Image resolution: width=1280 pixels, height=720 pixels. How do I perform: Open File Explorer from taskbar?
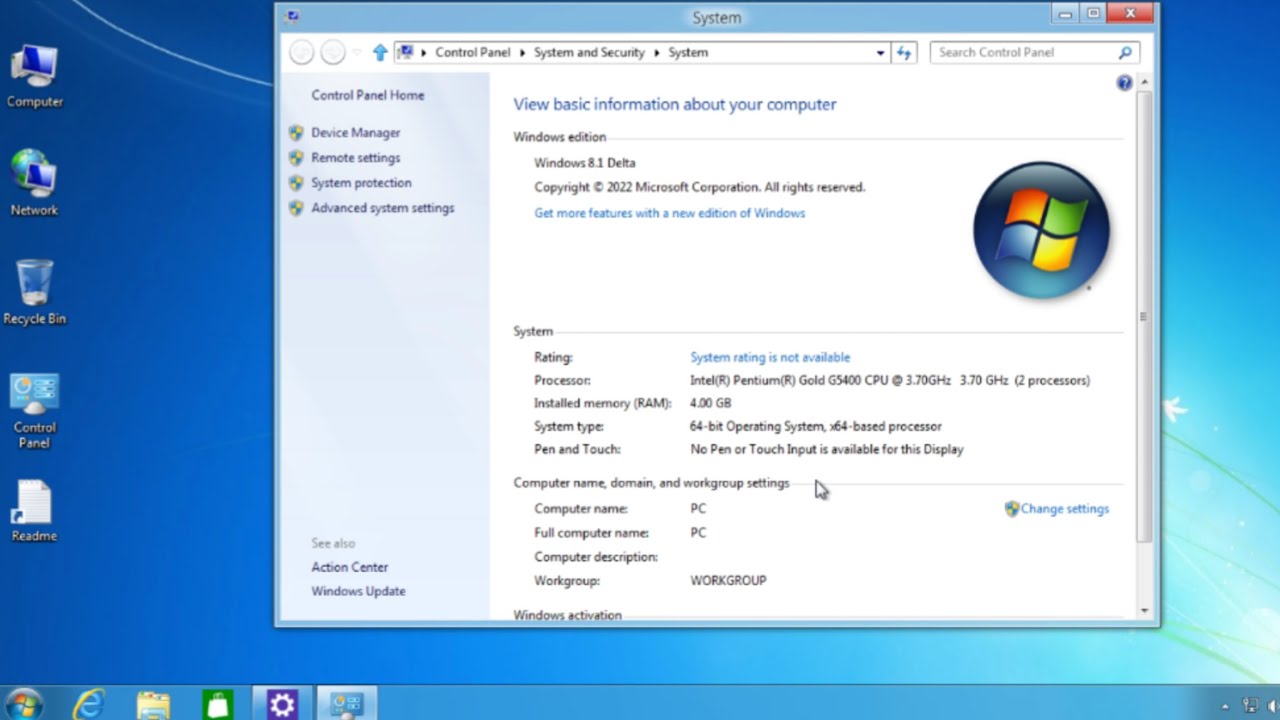click(x=153, y=704)
